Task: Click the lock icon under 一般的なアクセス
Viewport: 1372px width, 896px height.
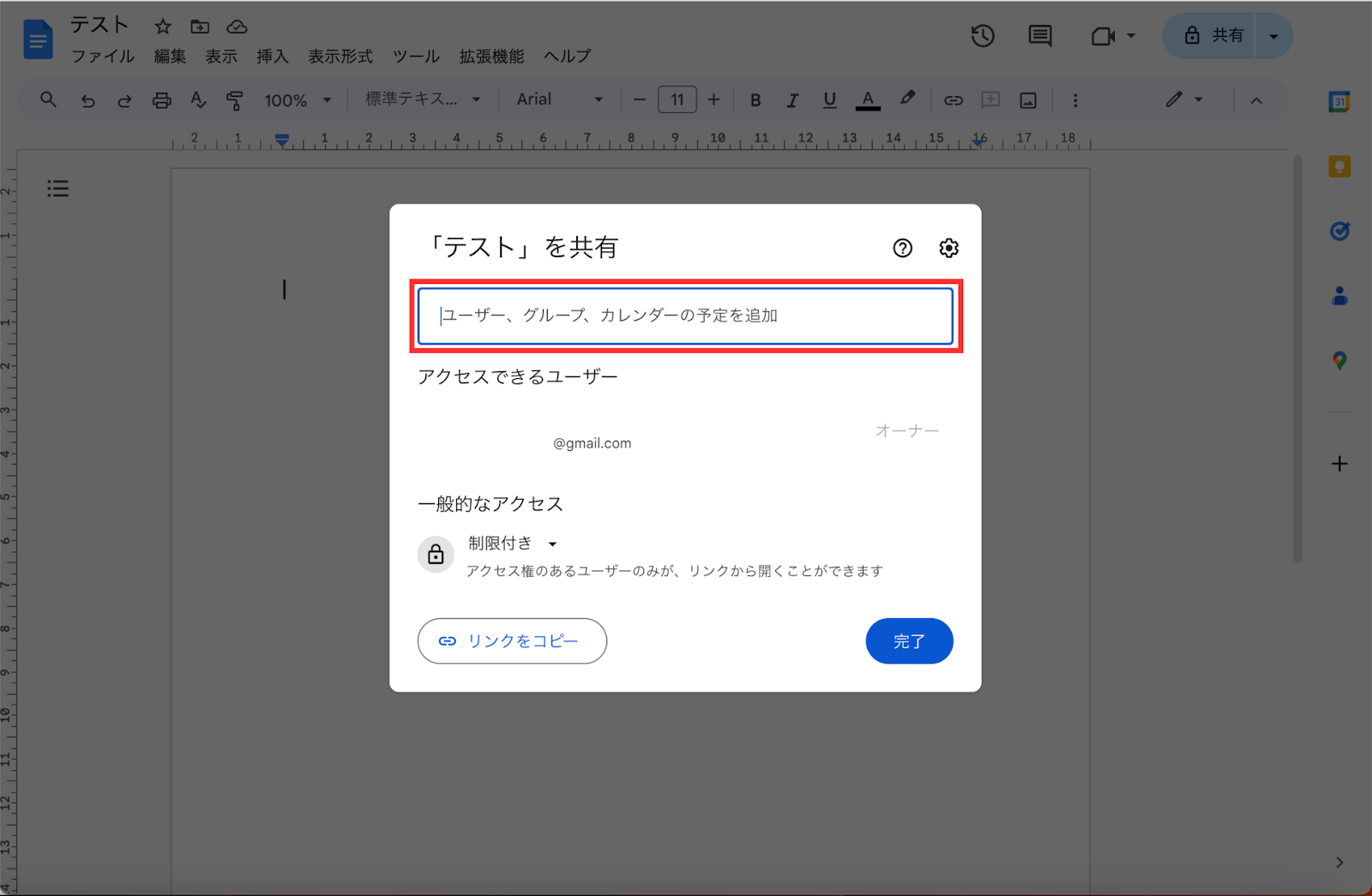Action: pos(436,555)
